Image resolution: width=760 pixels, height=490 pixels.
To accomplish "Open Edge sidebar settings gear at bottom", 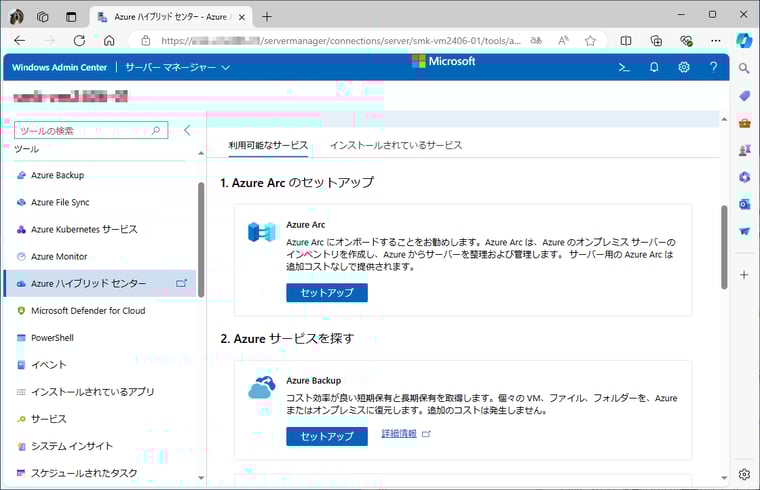I will pyautogui.click(x=744, y=474).
